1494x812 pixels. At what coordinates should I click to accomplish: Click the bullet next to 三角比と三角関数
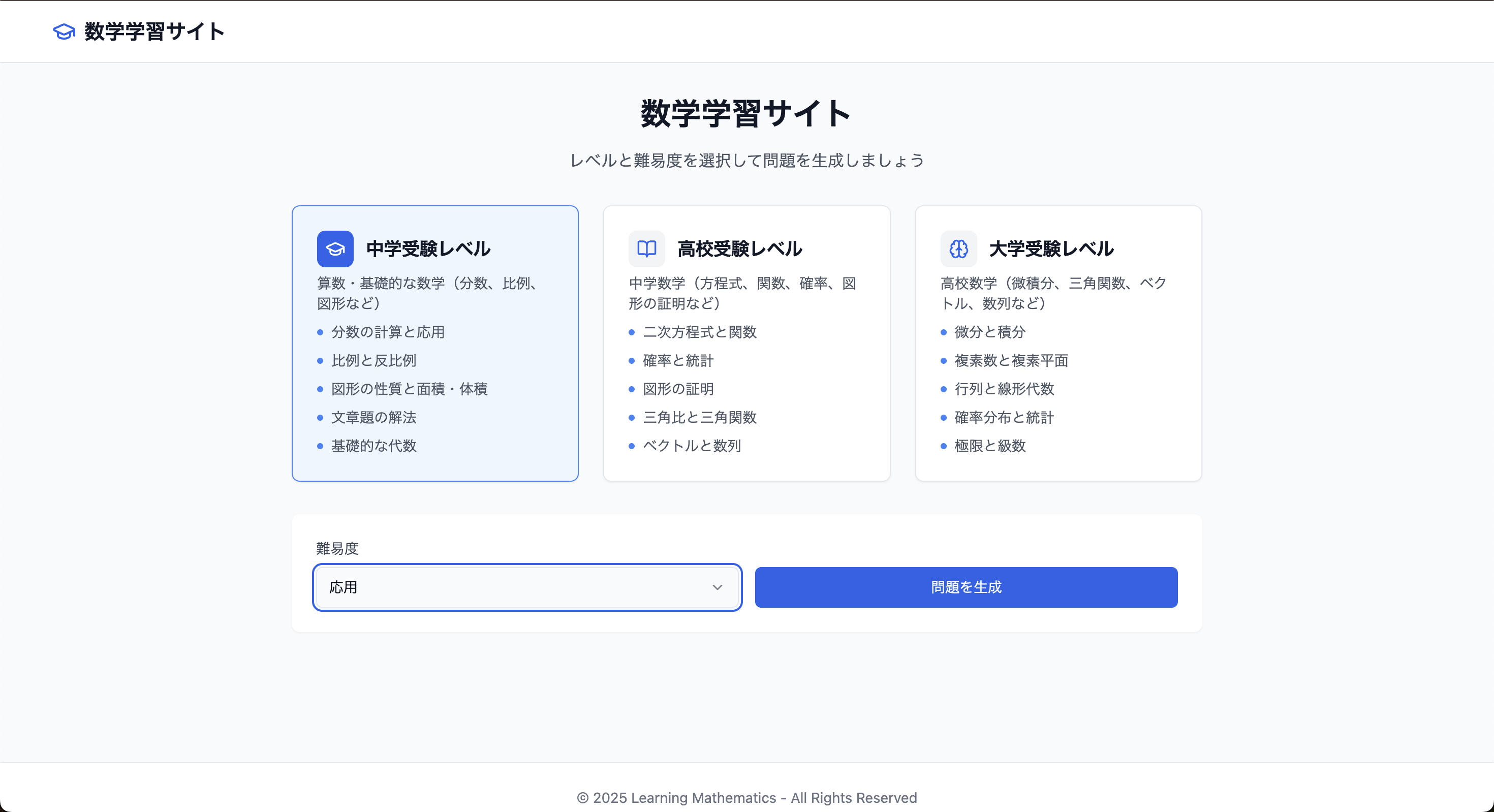(x=632, y=418)
